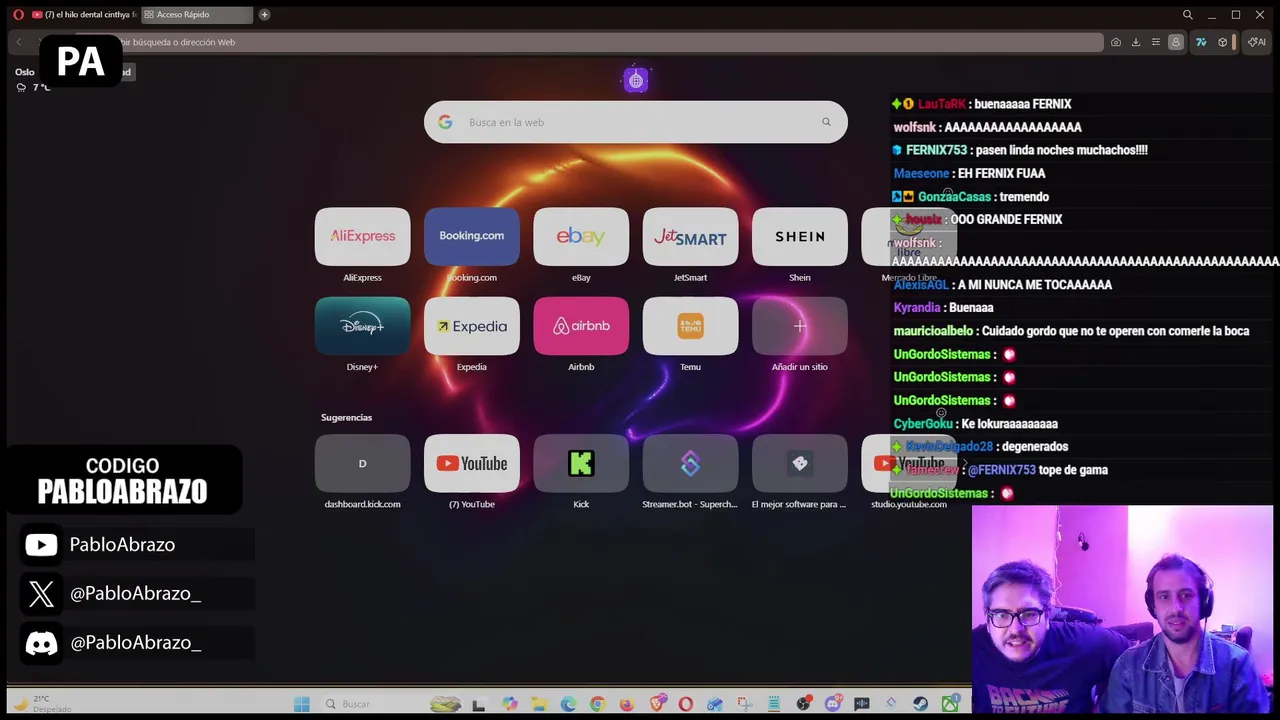
Task: Open the Temu speed dial tile
Action: point(690,326)
